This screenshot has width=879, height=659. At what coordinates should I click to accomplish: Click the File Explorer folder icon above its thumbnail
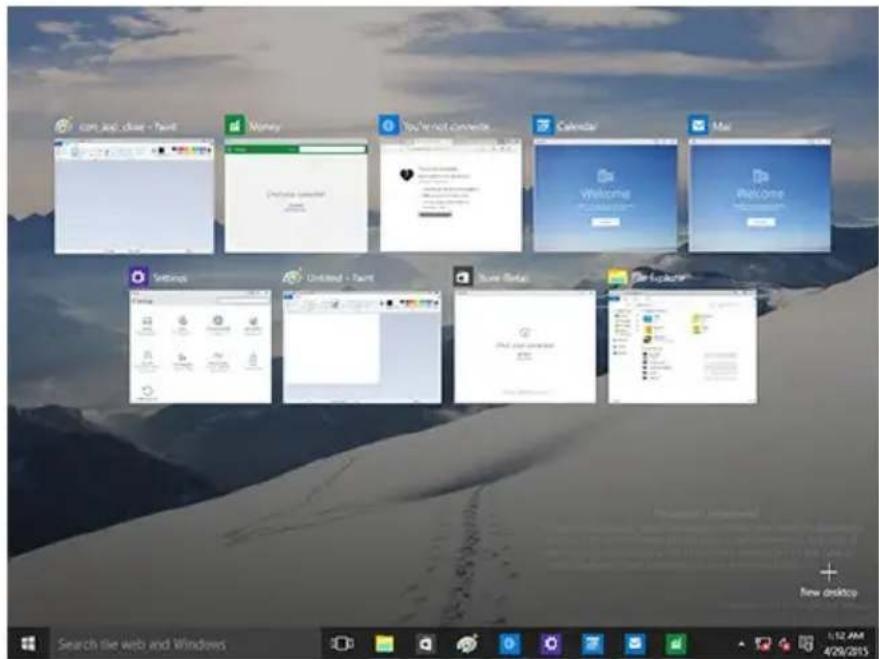pos(618,277)
